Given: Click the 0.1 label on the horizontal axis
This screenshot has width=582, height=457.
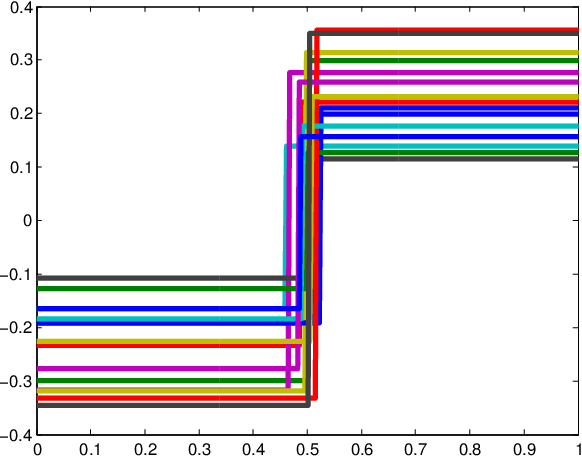Looking at the screenshot, I should 91,450.
